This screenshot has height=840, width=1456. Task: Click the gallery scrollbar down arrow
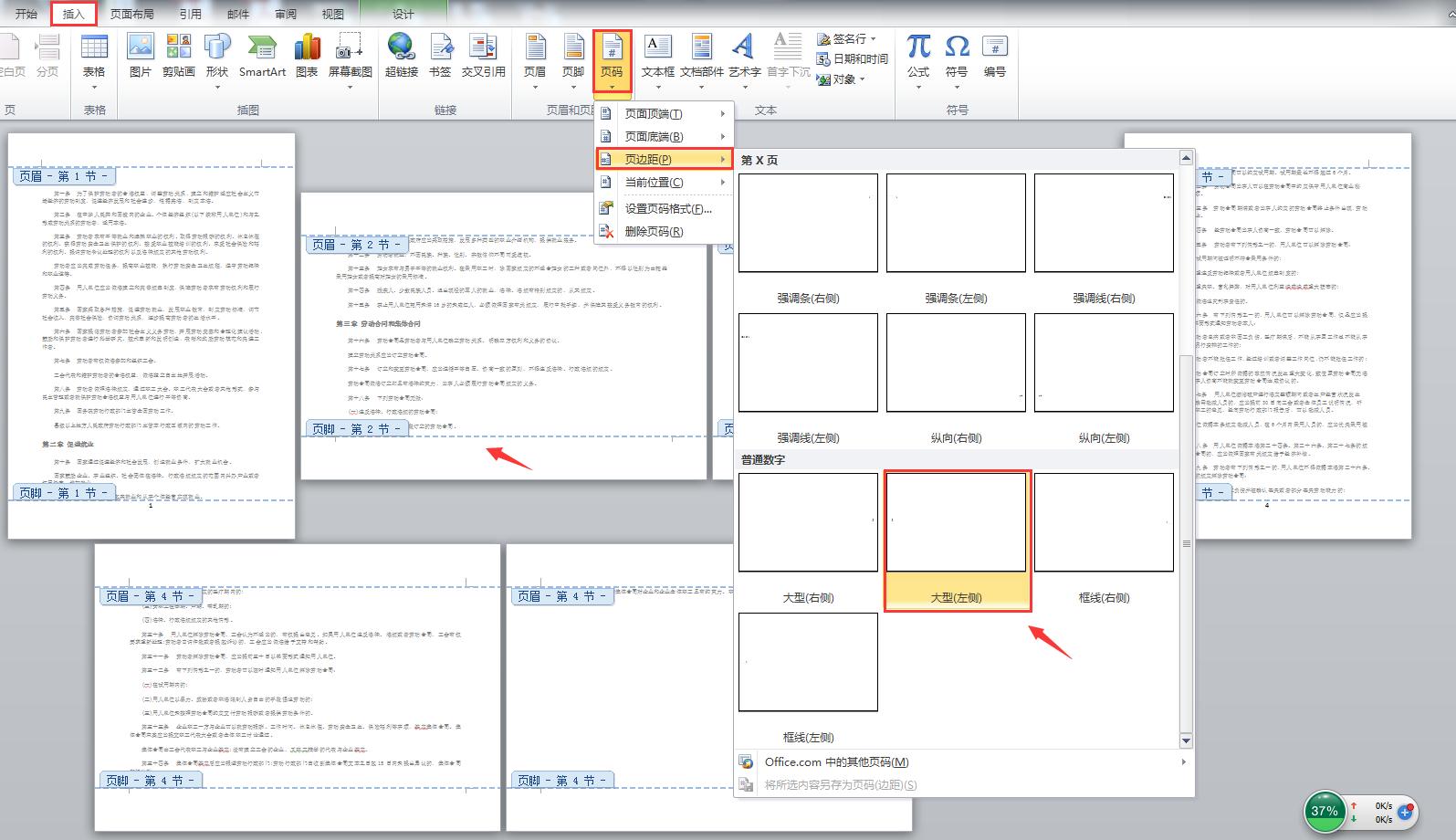pos(1186,740)
